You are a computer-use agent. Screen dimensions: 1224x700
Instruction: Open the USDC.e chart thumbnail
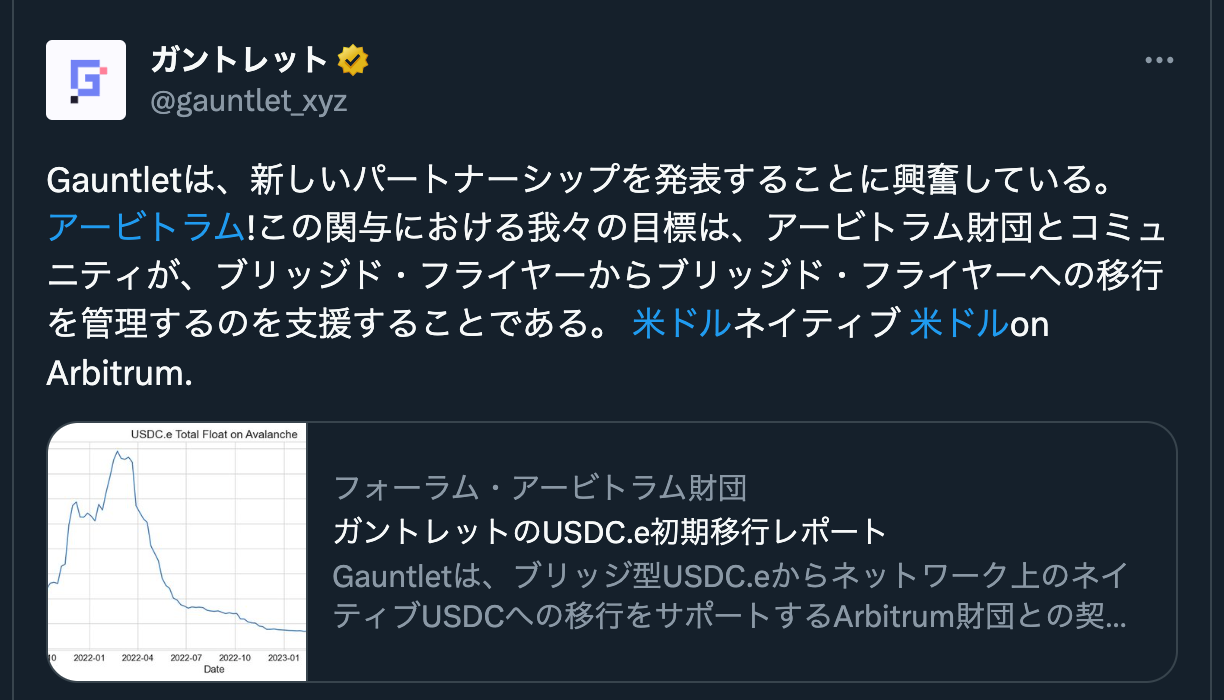[177, 552]
